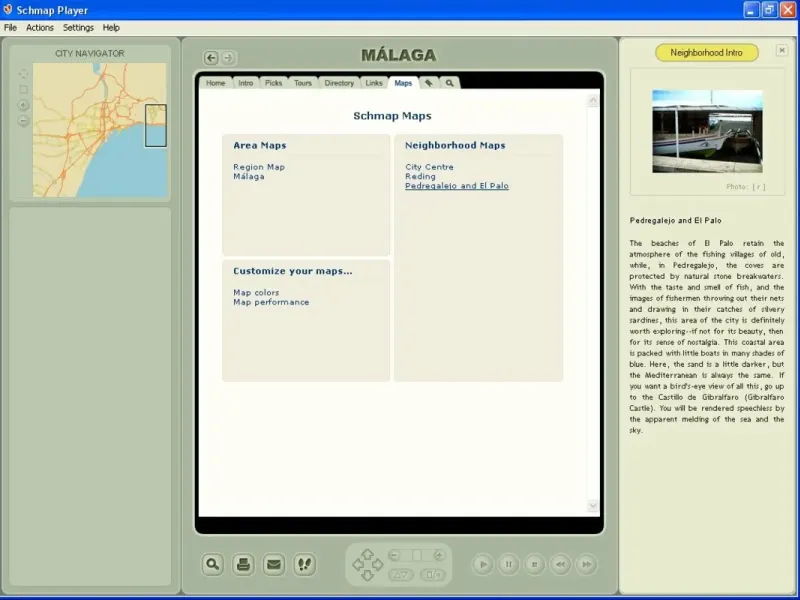Screen dimensions: 800x600
Task: Switch to the Links tab
Action: 374,83
